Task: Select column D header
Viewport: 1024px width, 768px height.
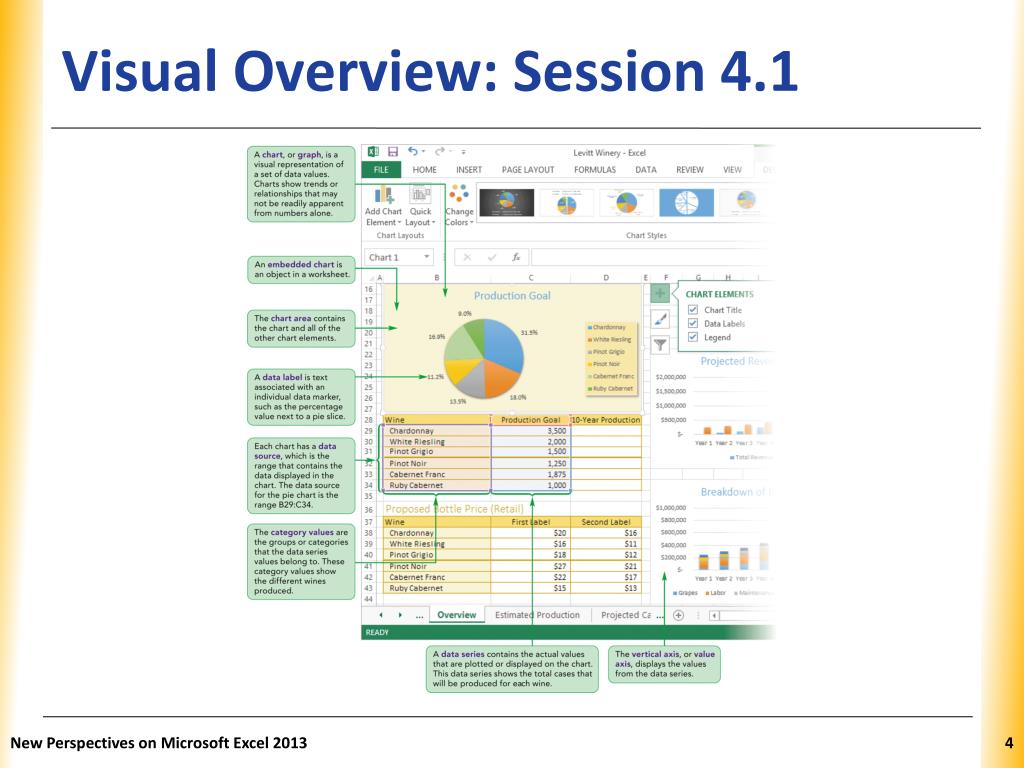Action: click(x=606, y=278)
